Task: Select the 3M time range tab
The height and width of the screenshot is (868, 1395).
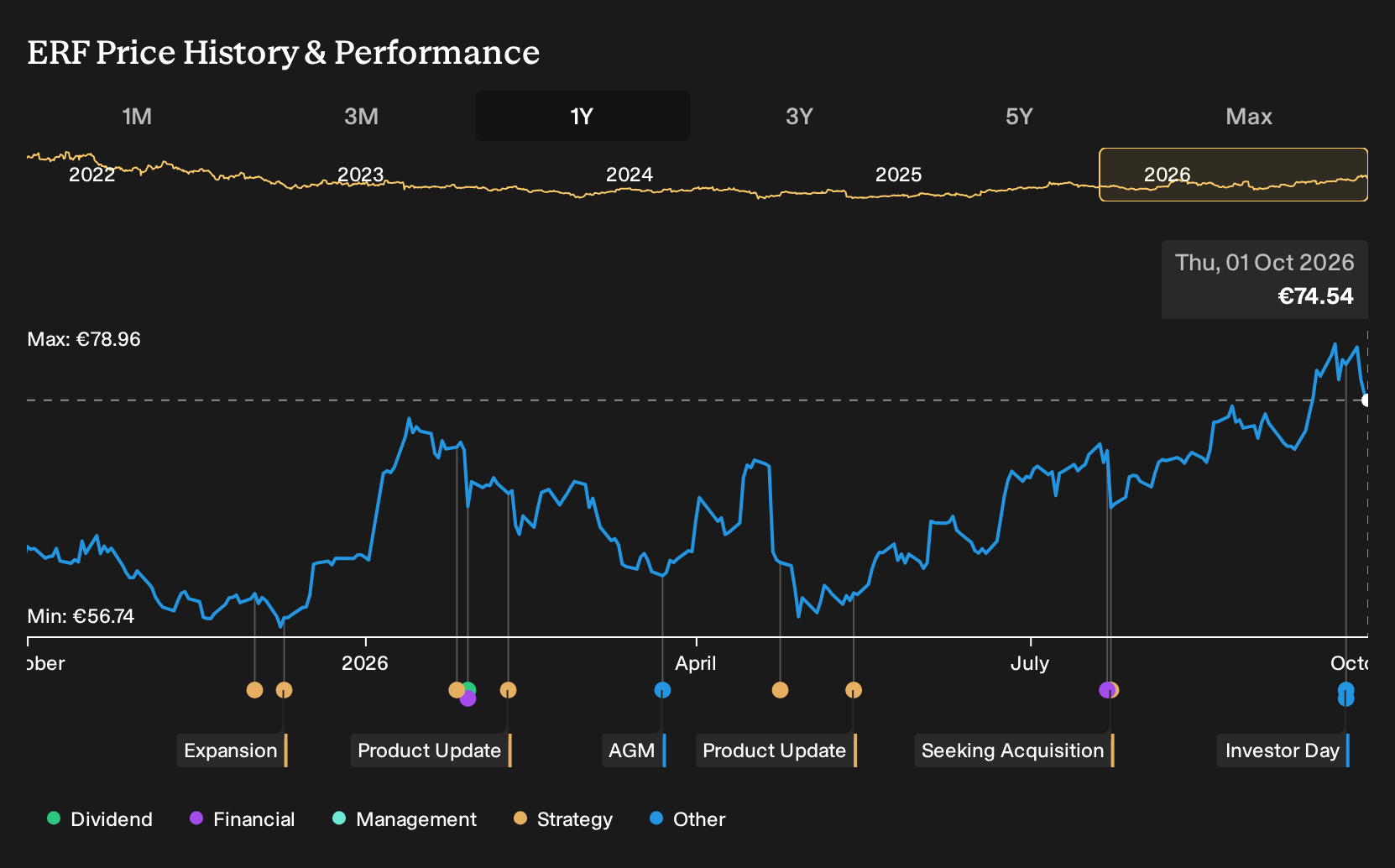Action: pyautogui.click(x=361, y=116)
